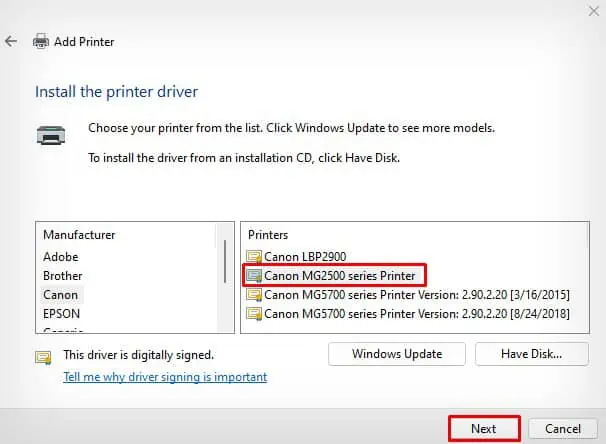Choose Canon from the Manufacturer list
The height and width of the screenshot is (444, 606).
tap(60, 295)
